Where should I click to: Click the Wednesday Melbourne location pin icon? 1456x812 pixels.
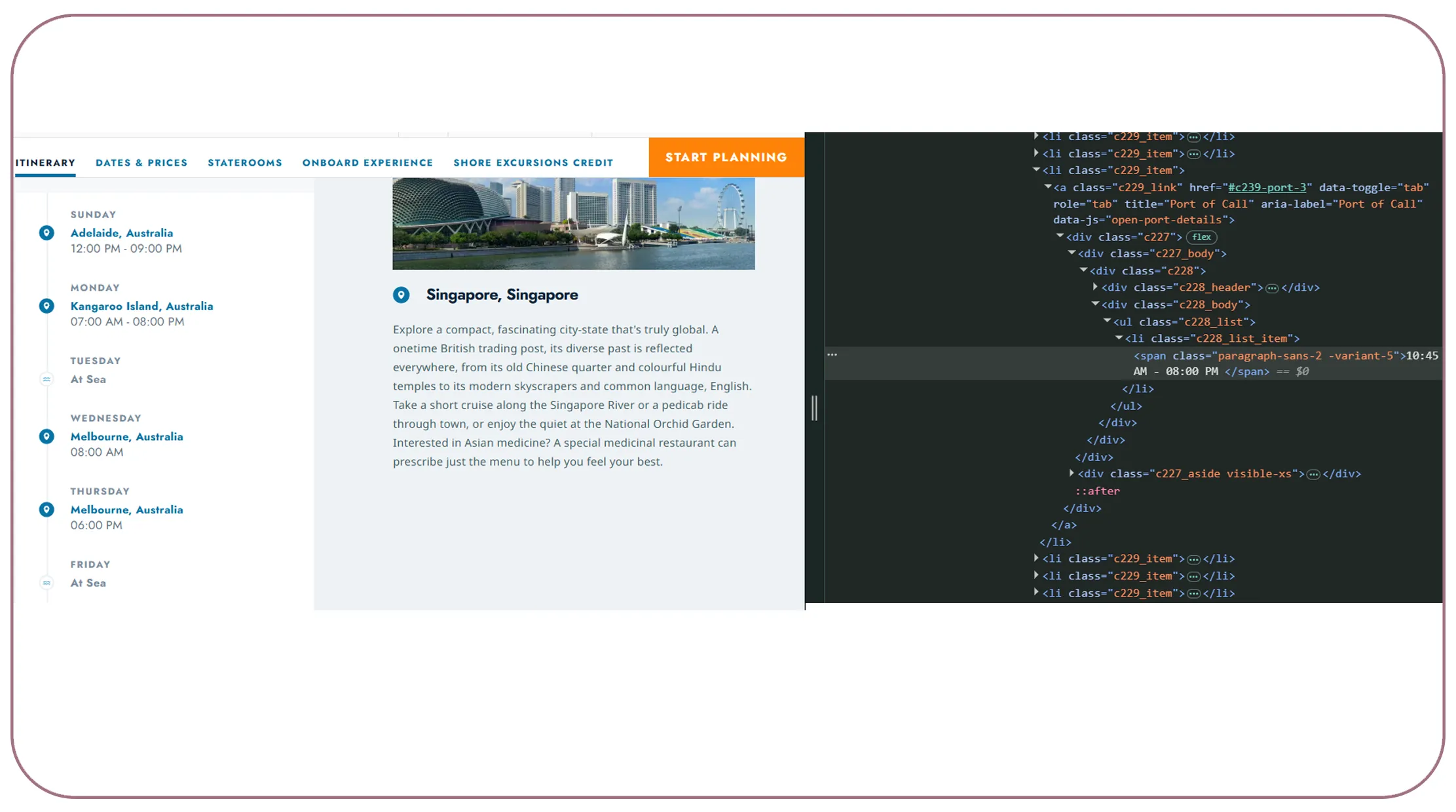[x=47, y=437]
